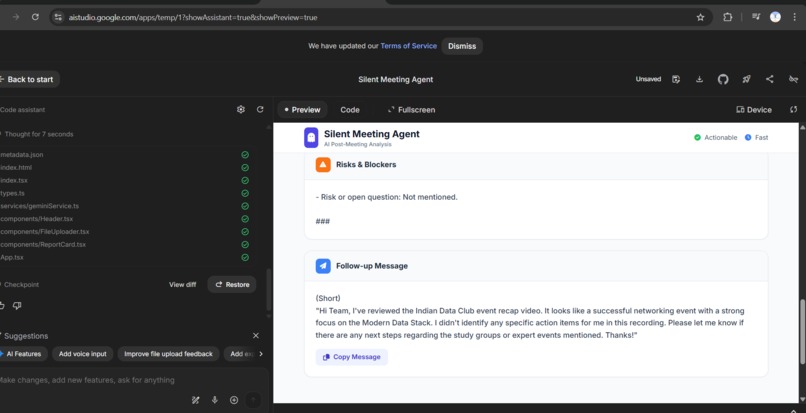Click the blue Follow-up Message paper plane icon

tap(323, 266)
